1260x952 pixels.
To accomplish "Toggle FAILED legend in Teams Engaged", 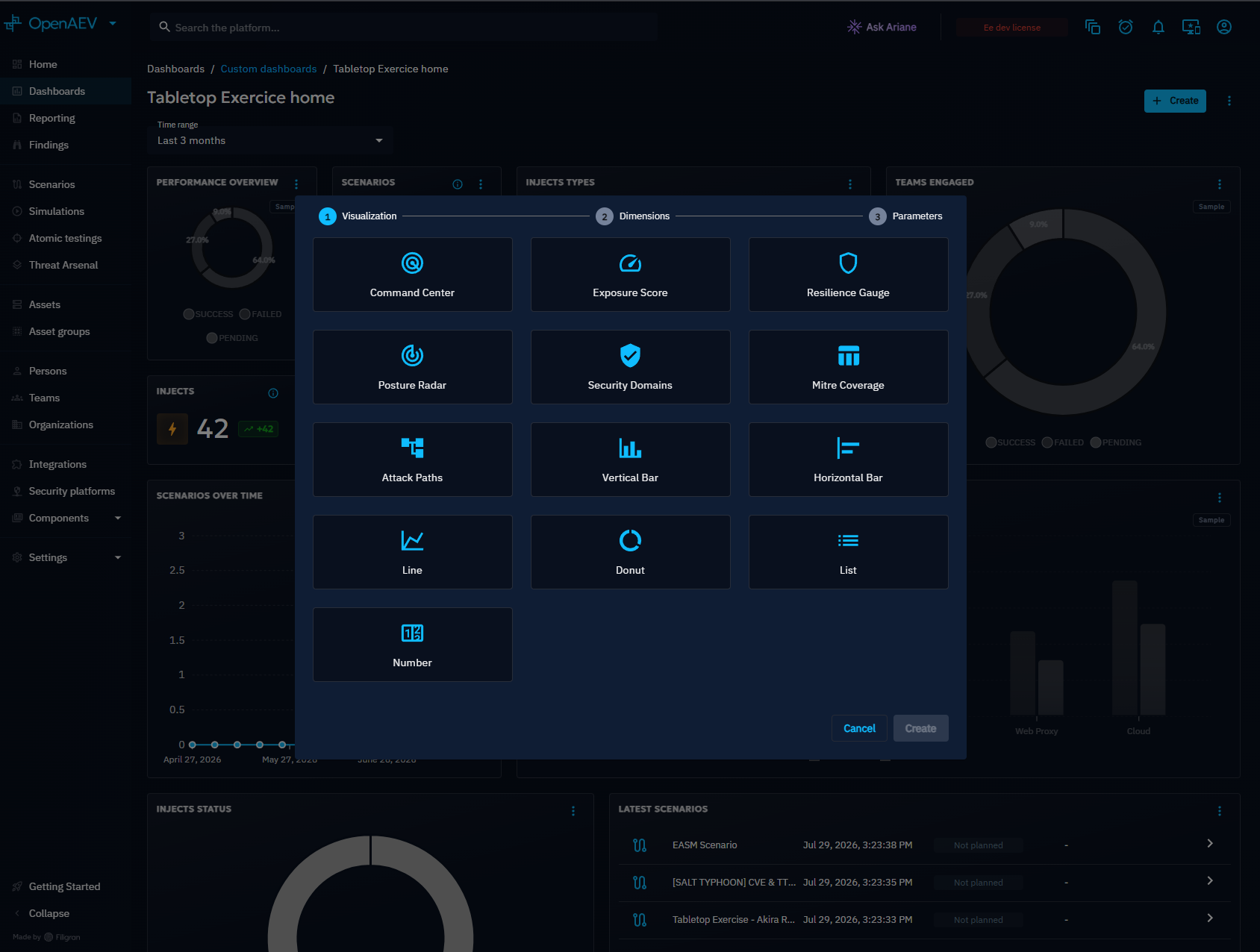I will click(x=1063, y=442).
